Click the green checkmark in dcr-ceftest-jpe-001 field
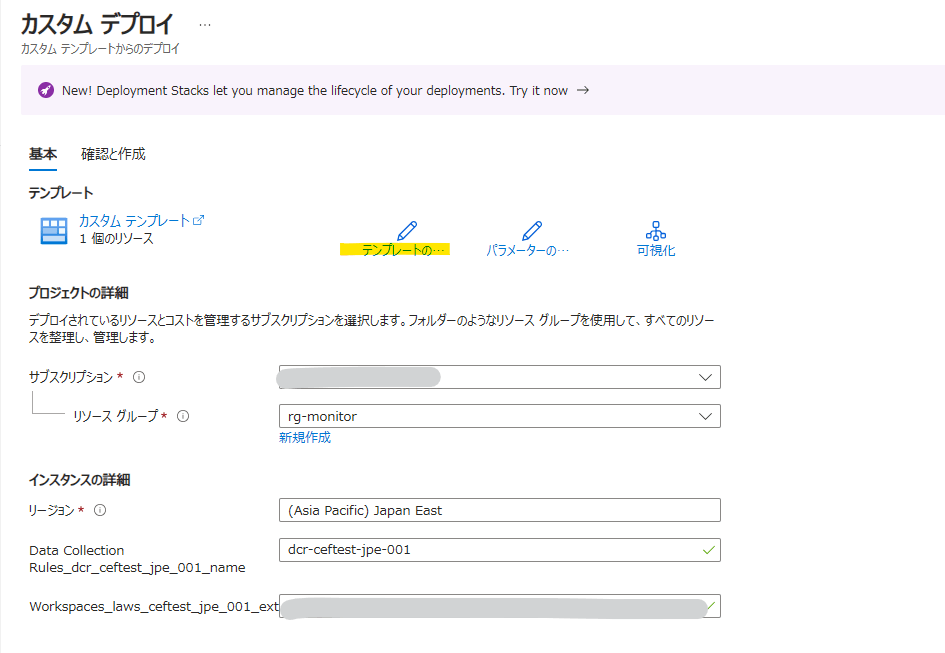945x653 pixels. coord(709,550)
